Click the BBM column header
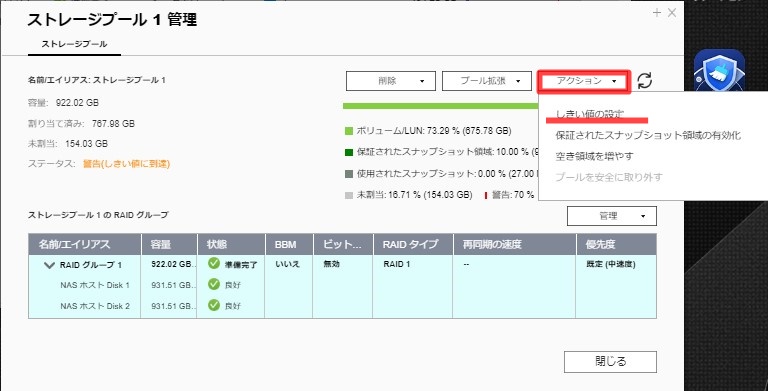Image resolution: width=768 pixels, height=391 pixels. 289,244
